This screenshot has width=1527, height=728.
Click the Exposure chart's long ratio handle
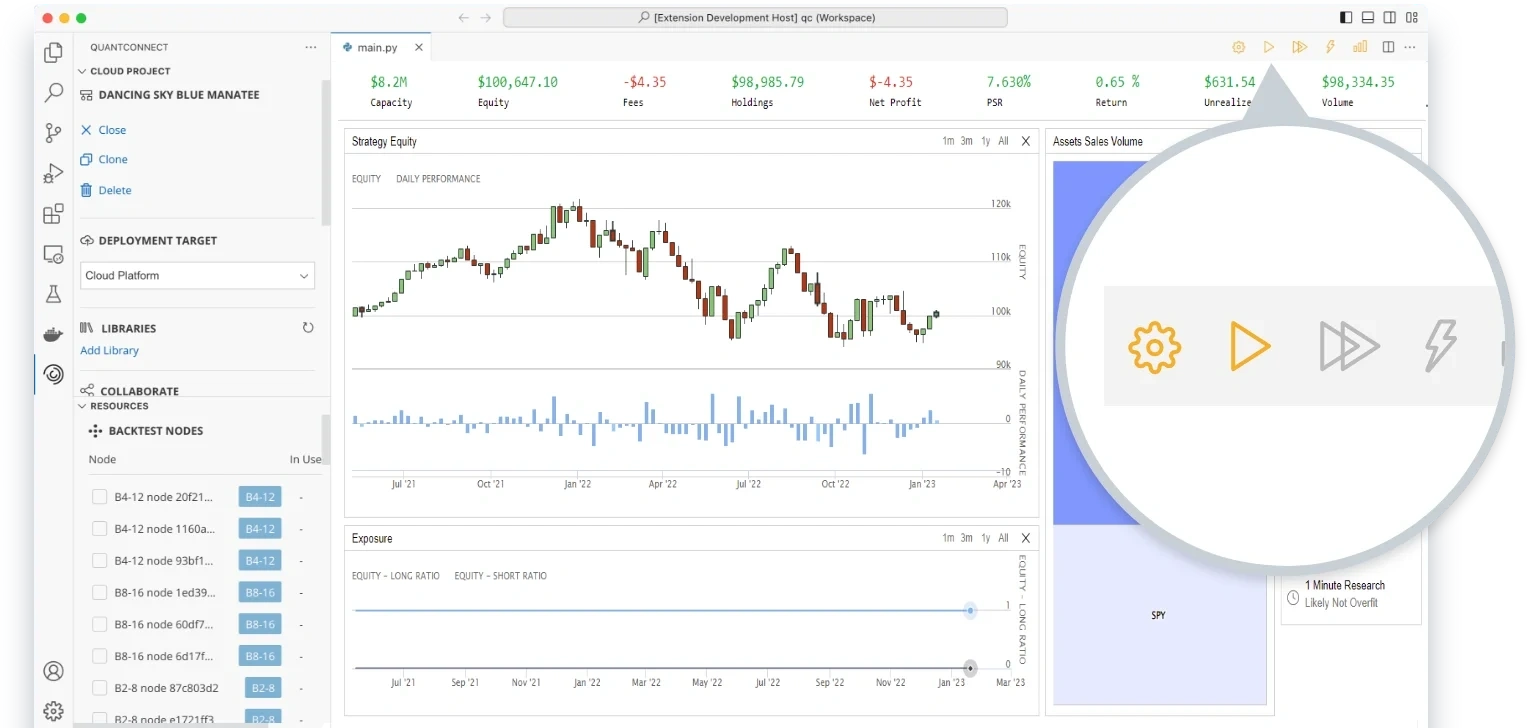click(969, 610)
